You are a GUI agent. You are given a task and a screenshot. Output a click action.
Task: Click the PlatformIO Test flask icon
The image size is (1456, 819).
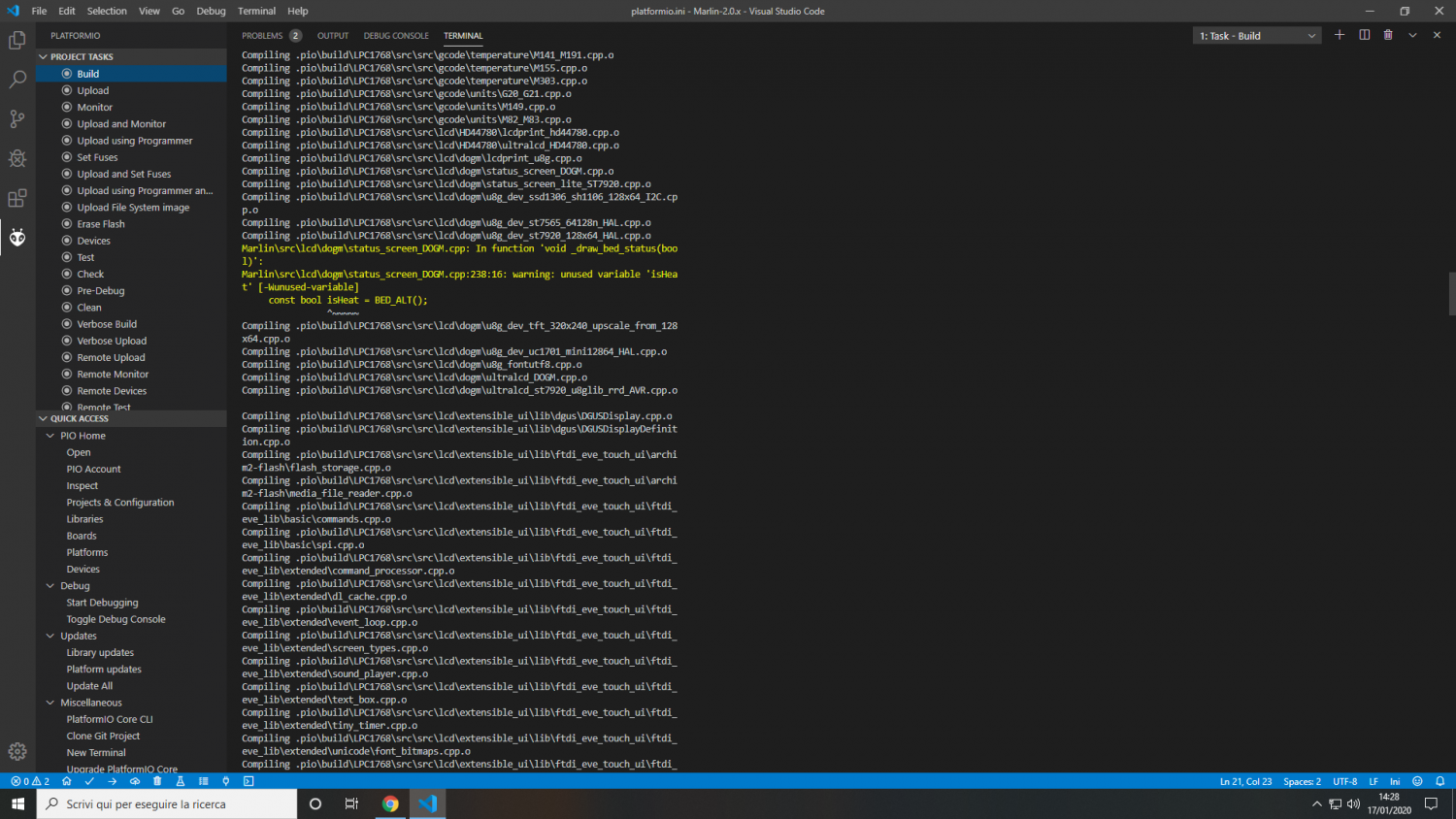click(x=180, y=781)
